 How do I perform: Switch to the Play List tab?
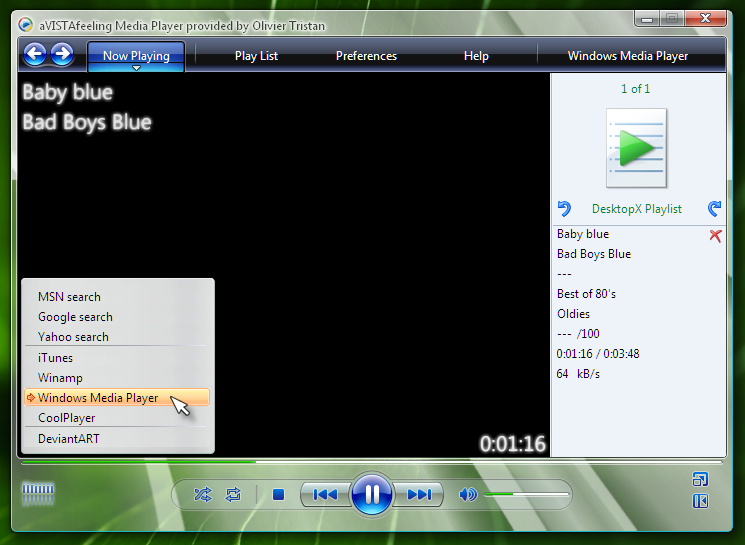click(256, 56)
